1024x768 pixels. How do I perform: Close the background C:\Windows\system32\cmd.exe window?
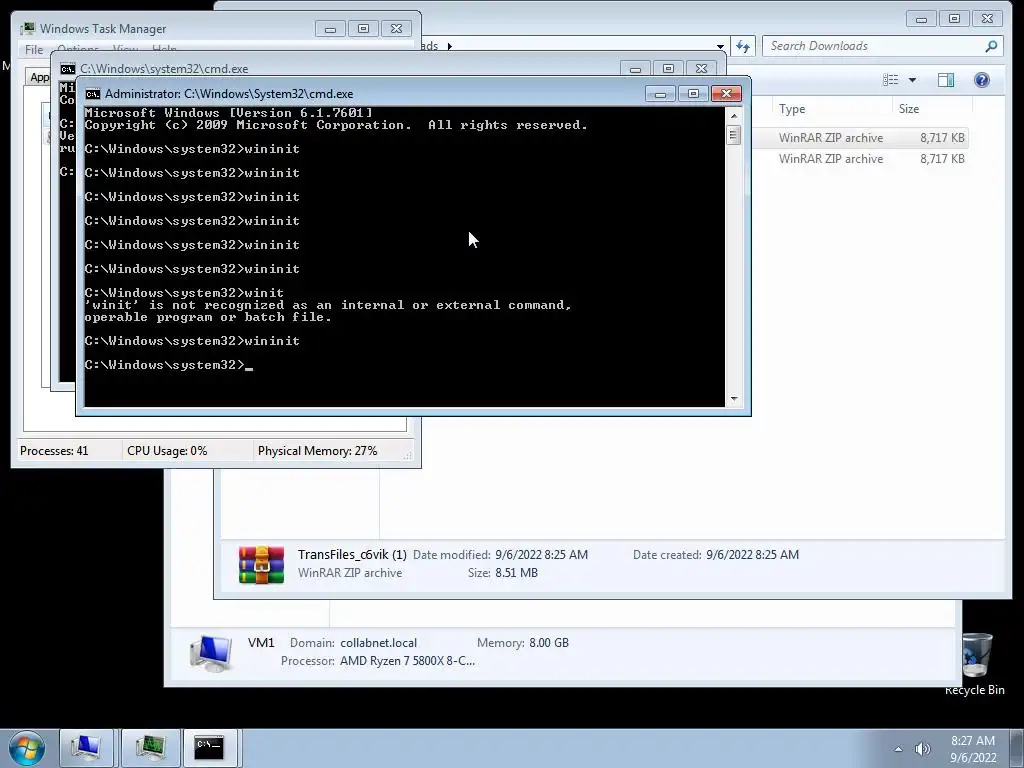[x=701, y=69]
